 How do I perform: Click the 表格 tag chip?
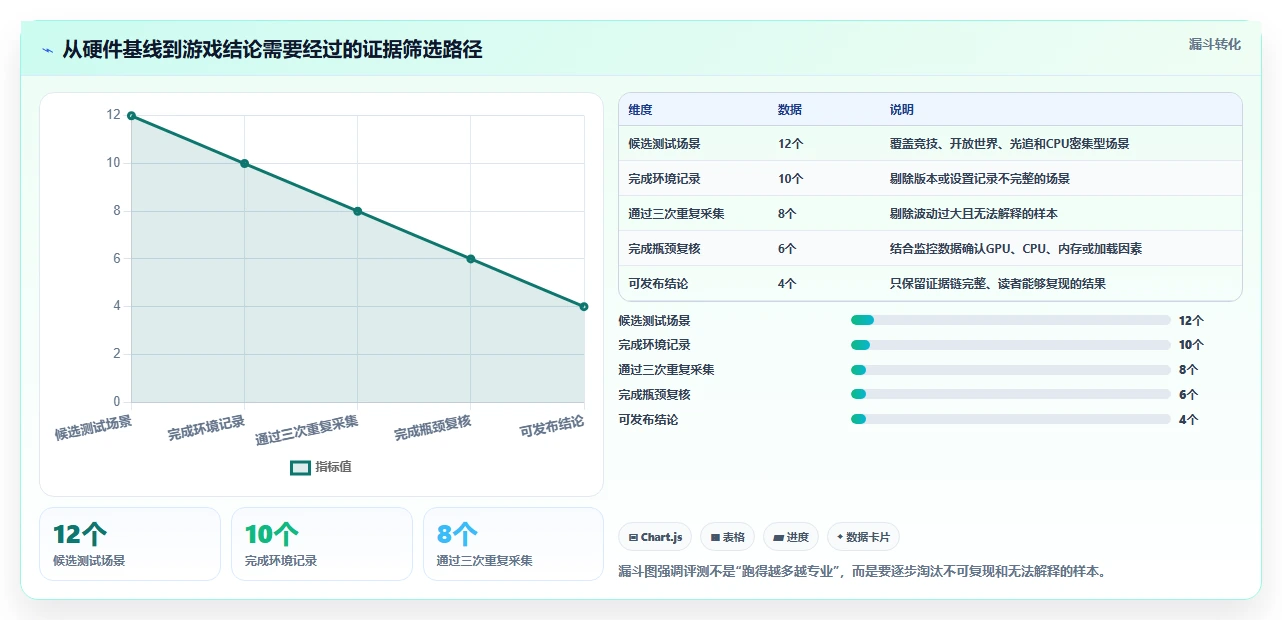pos(727,537)
